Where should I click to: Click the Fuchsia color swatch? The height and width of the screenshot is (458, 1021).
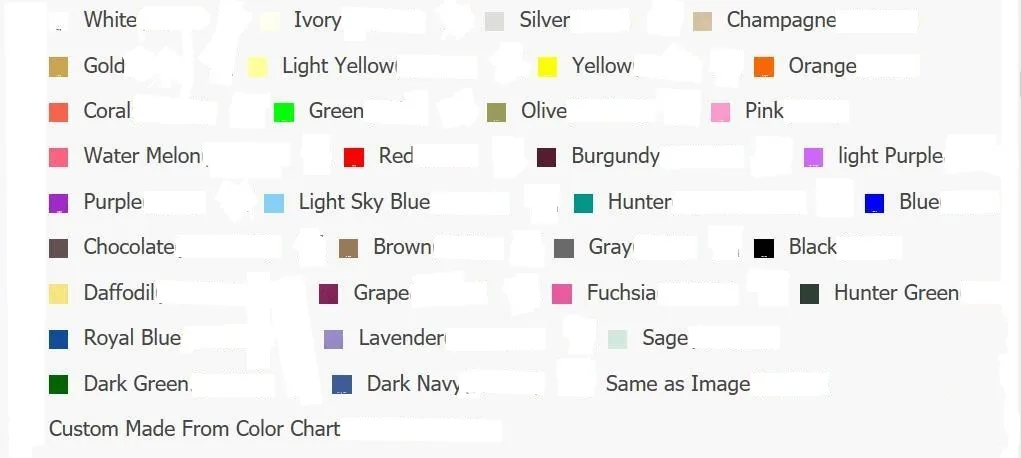(562, 294)
